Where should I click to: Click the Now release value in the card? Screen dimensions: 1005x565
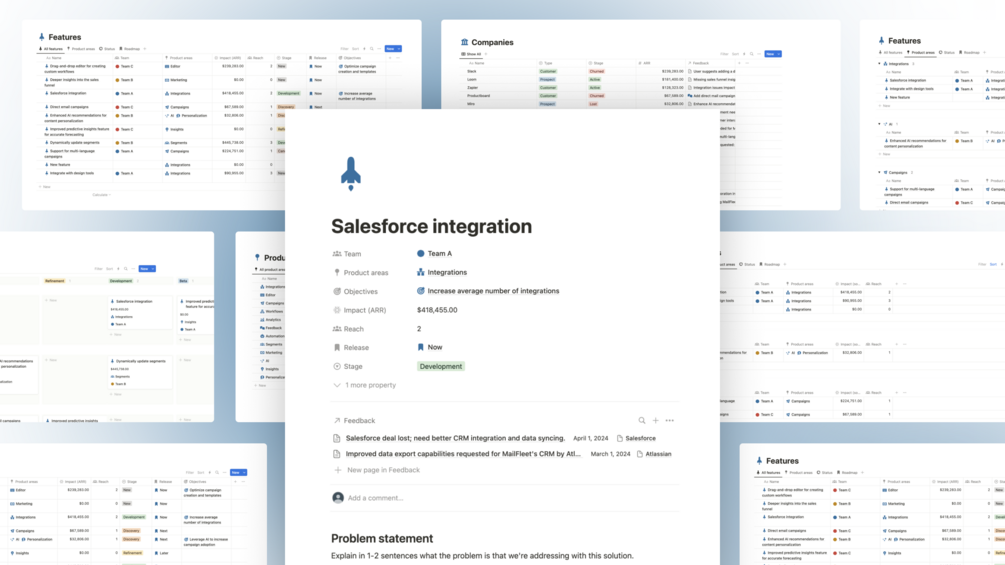[435, 347]
